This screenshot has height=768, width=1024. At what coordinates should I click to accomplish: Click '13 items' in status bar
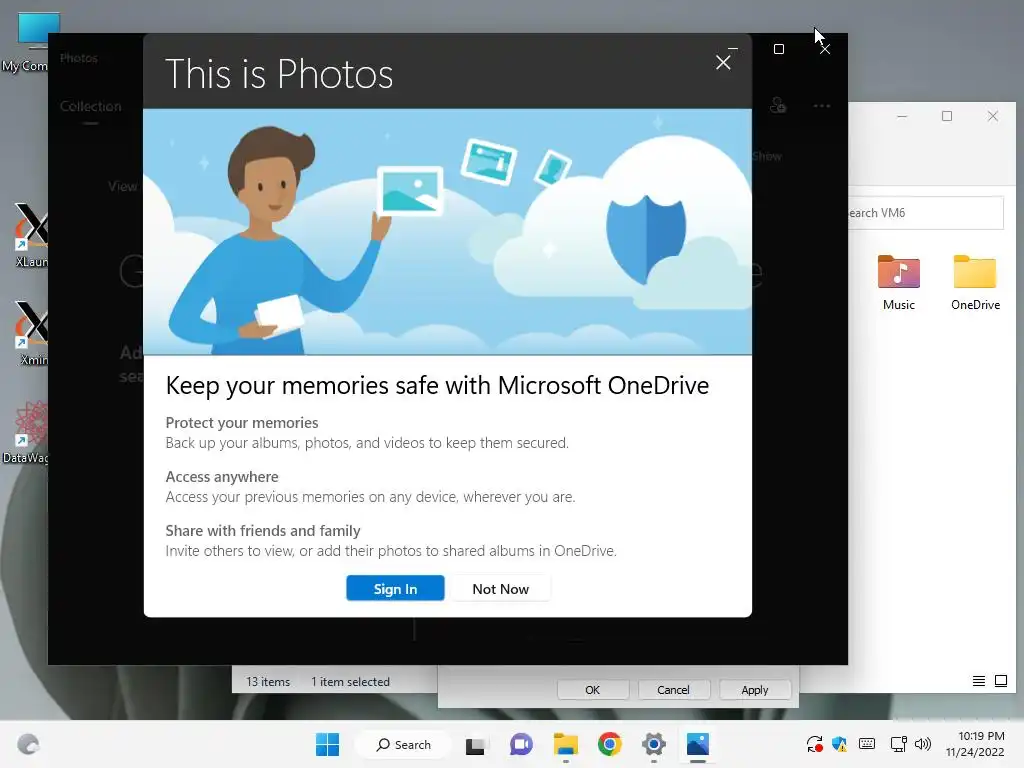268,682
